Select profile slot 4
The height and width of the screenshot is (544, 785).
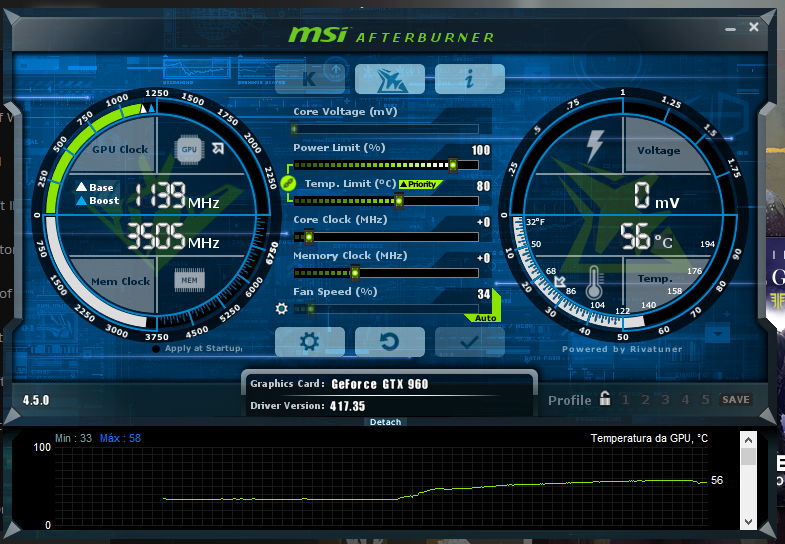685,399
